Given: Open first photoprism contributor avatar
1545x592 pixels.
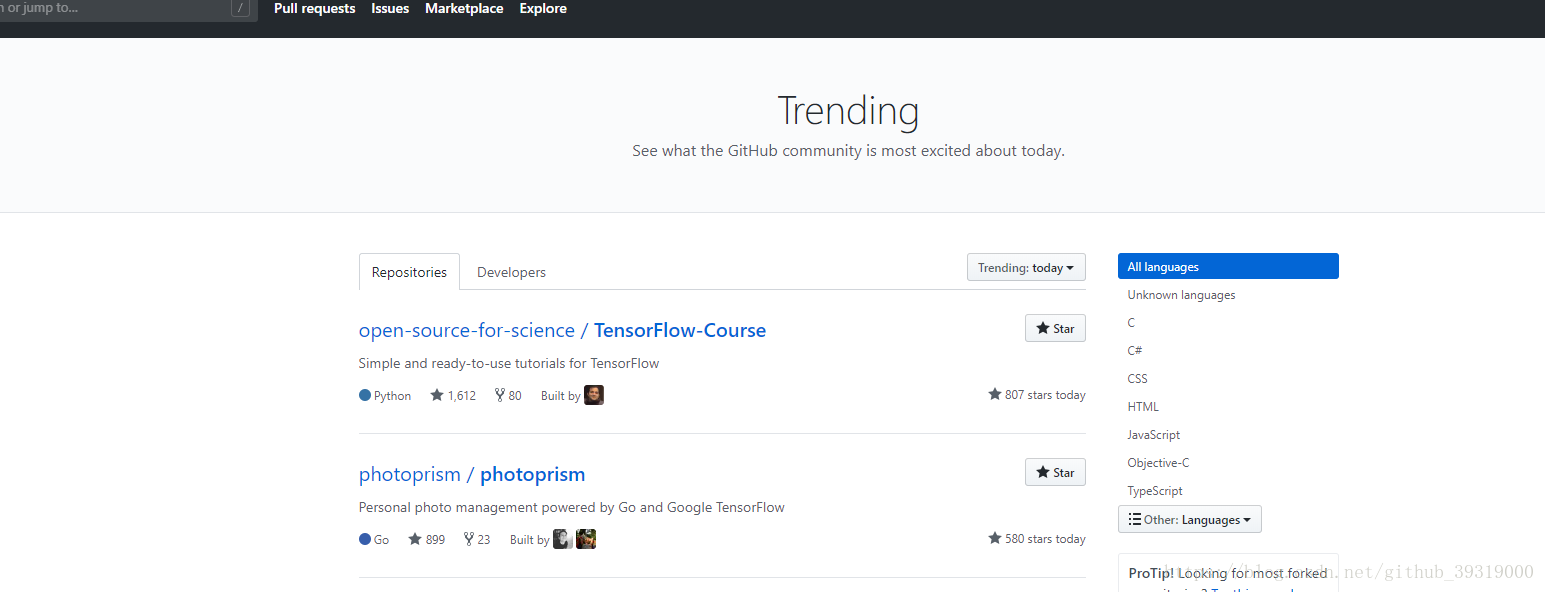Looking at the screenshot, I should pyautogui.click(x=563, y=539).
